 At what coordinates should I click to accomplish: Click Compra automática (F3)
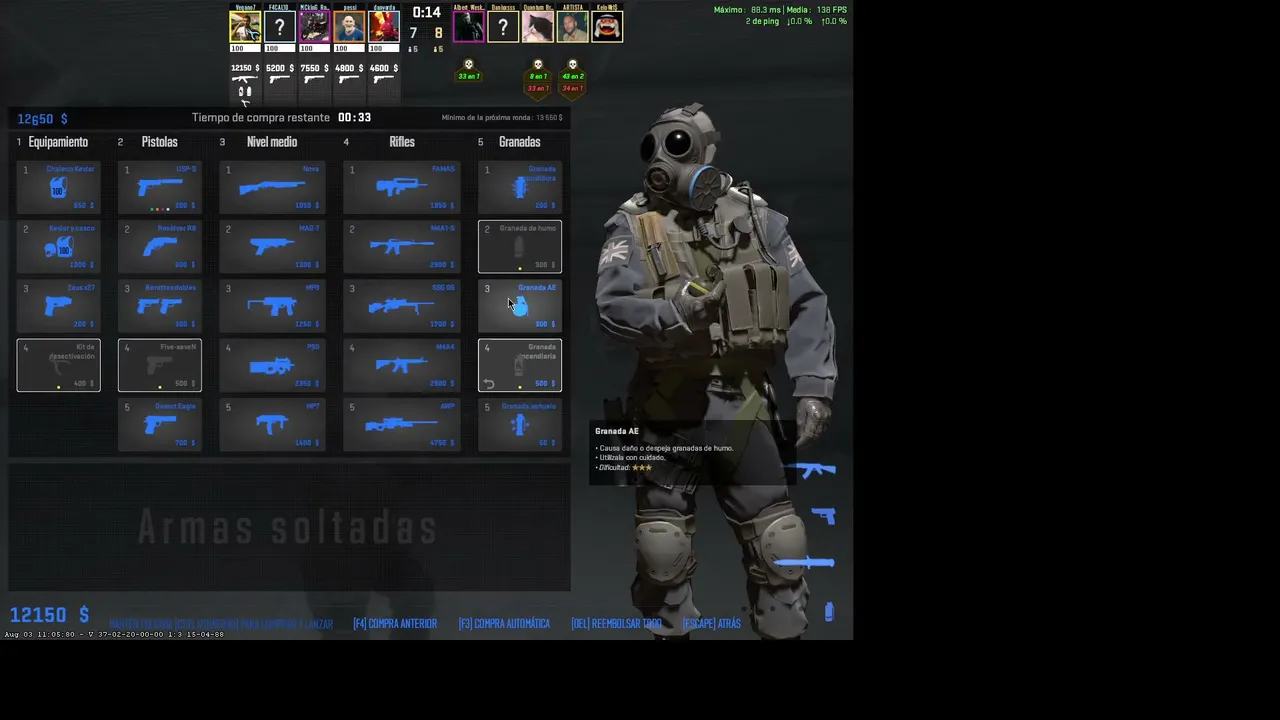coord(504,624)
